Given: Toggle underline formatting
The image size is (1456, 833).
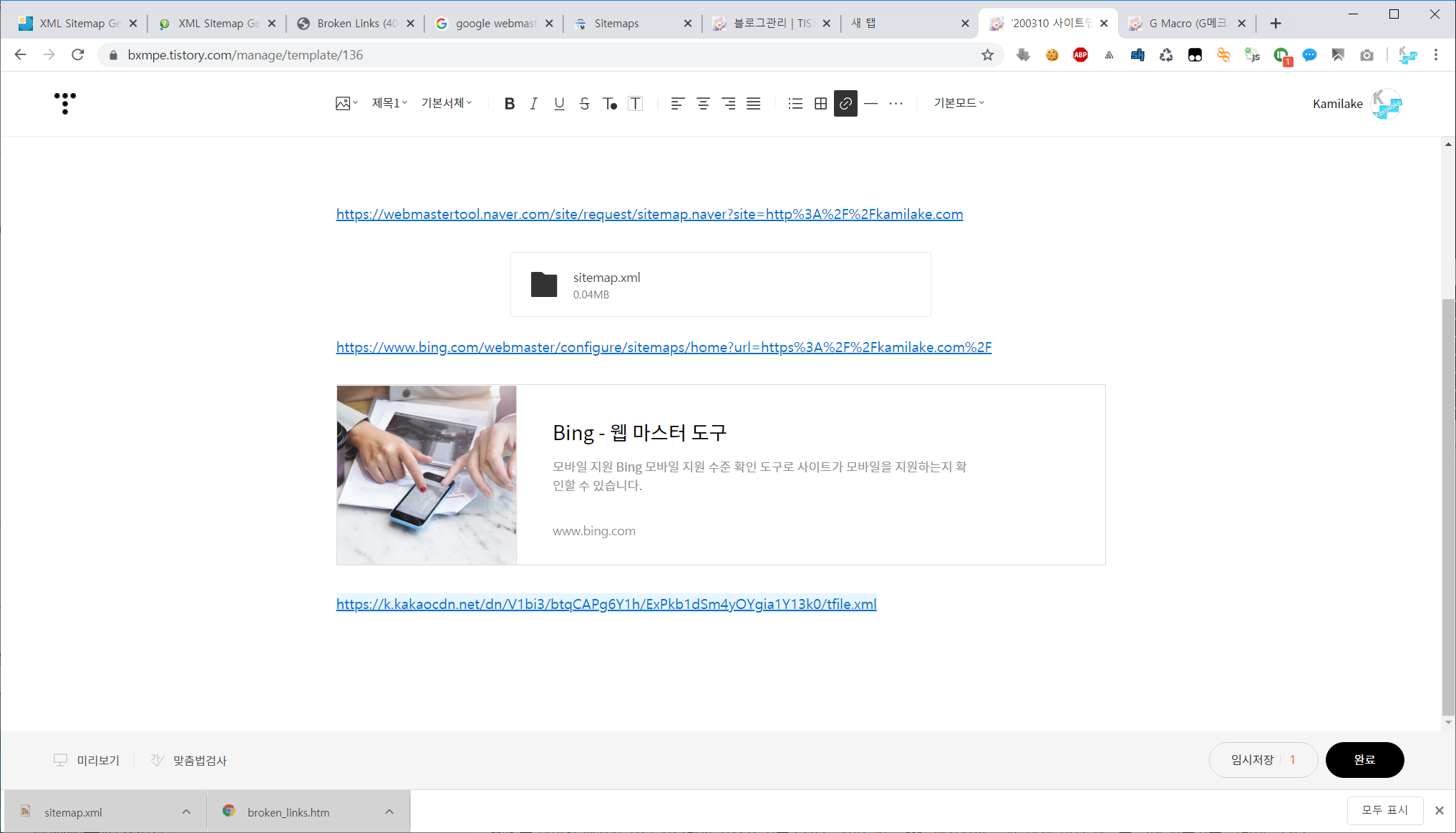Looking at the screenshot, I should [x=559, y=104].
